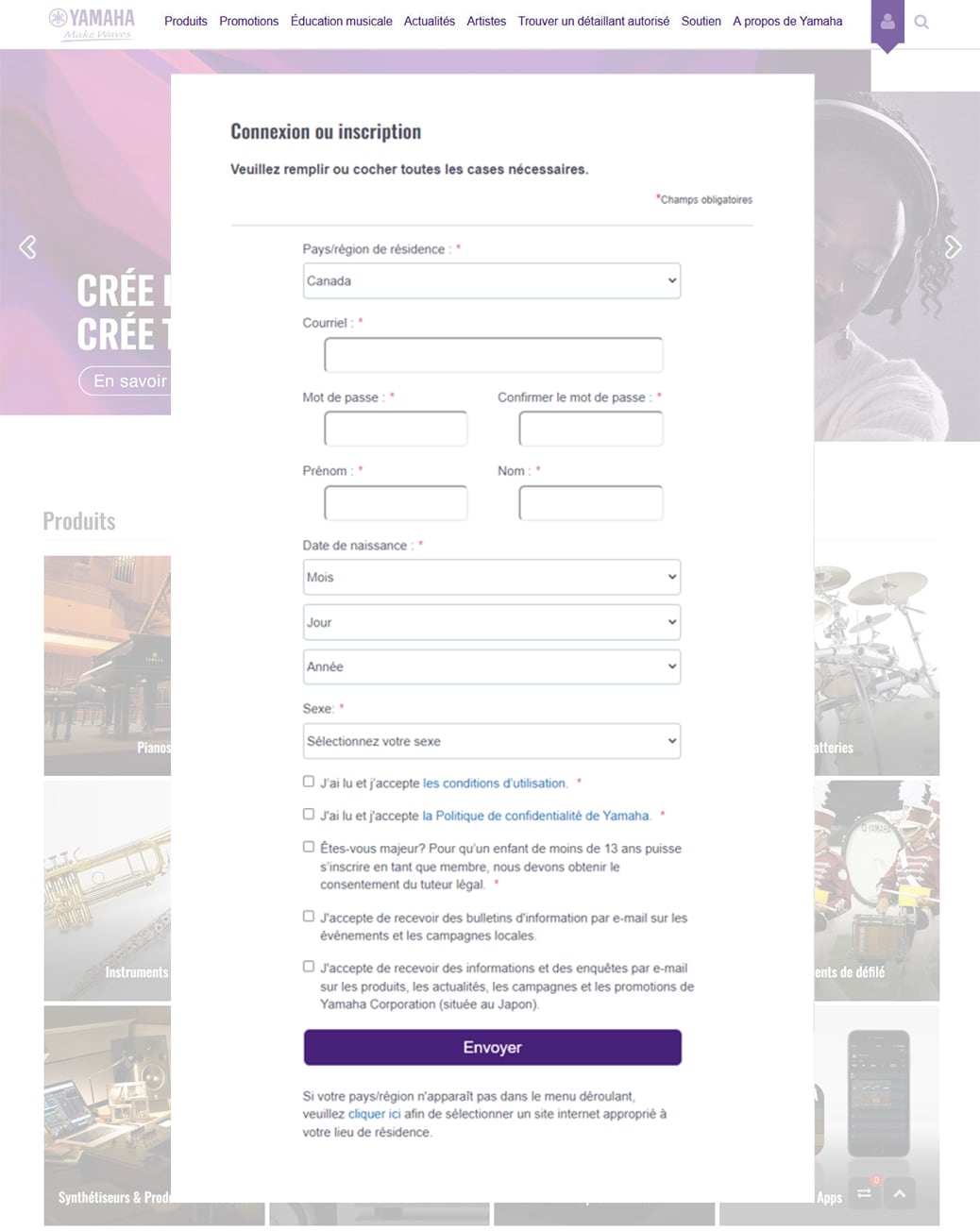Click the Courriel input field
Viewport: 980px width, 1231px height.
click(492, 354)
